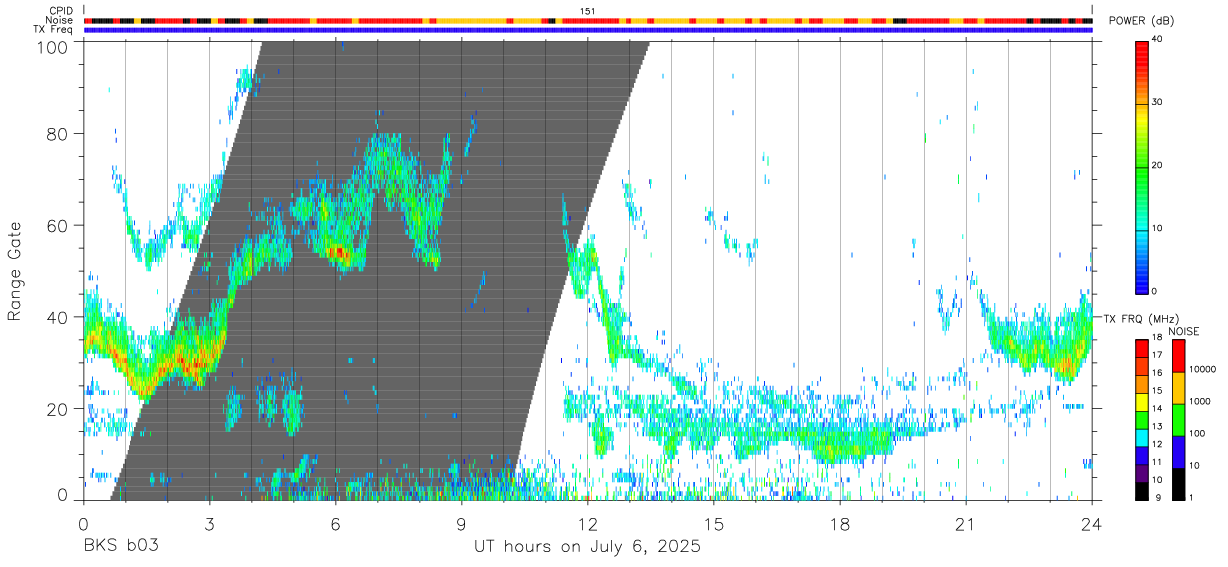This screenshot has height=567, width=1228.
Task: Click the 80 tick on Range Gate axis
Action: [x=58, y=133]
